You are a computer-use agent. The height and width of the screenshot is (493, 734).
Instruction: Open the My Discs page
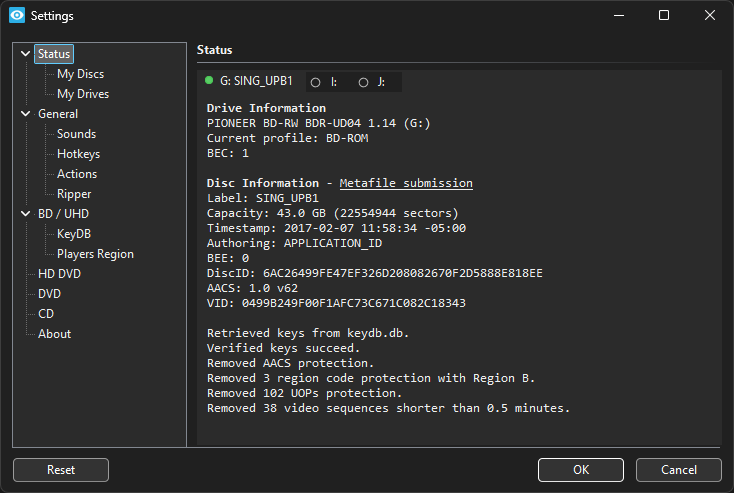(x=81, y=74)
